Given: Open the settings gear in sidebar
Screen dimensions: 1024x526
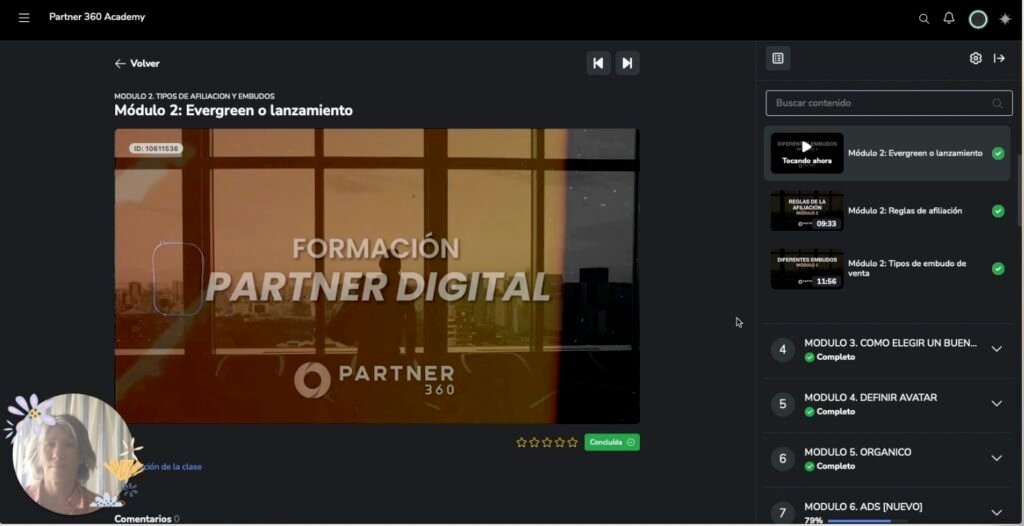Looking at the screenshot, I should pos(975,58).
